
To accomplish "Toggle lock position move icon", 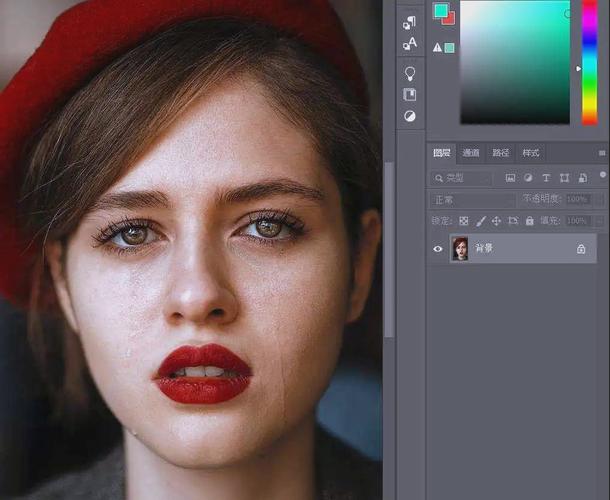I will (497, 220).
